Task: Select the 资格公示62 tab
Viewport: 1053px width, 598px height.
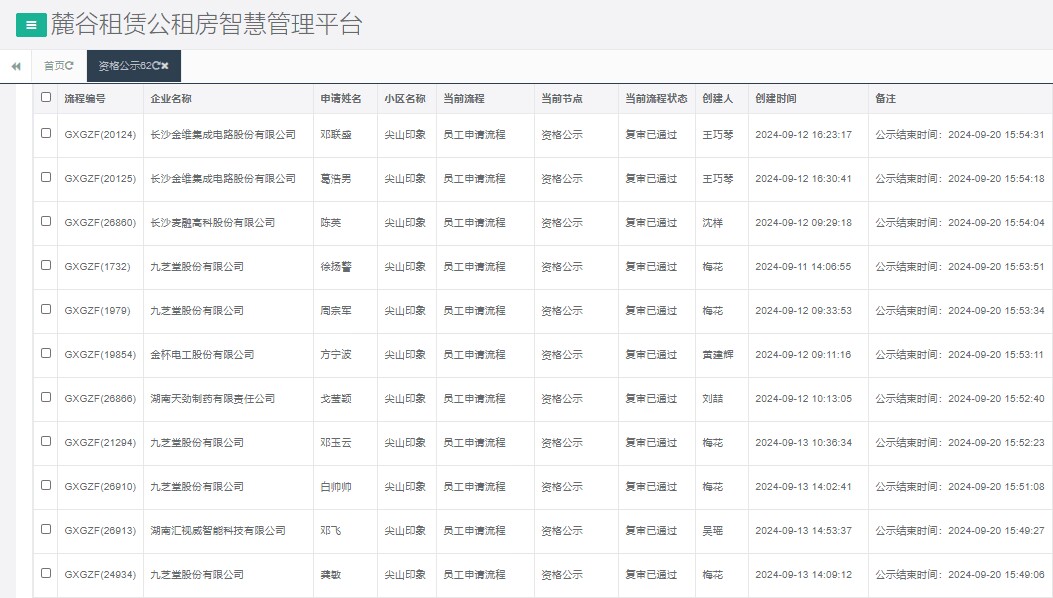Action: coord(120,65)
